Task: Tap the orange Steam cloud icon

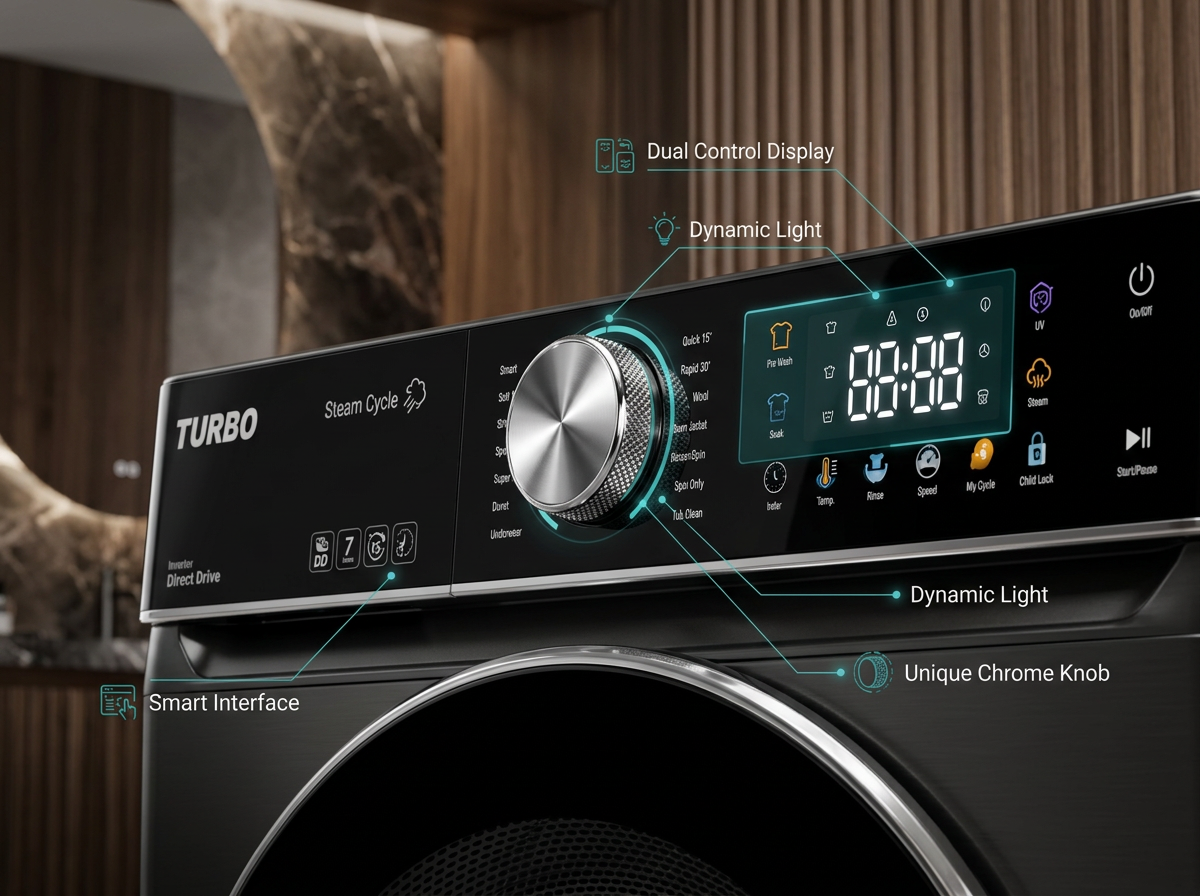Action: click(1038, 374)
